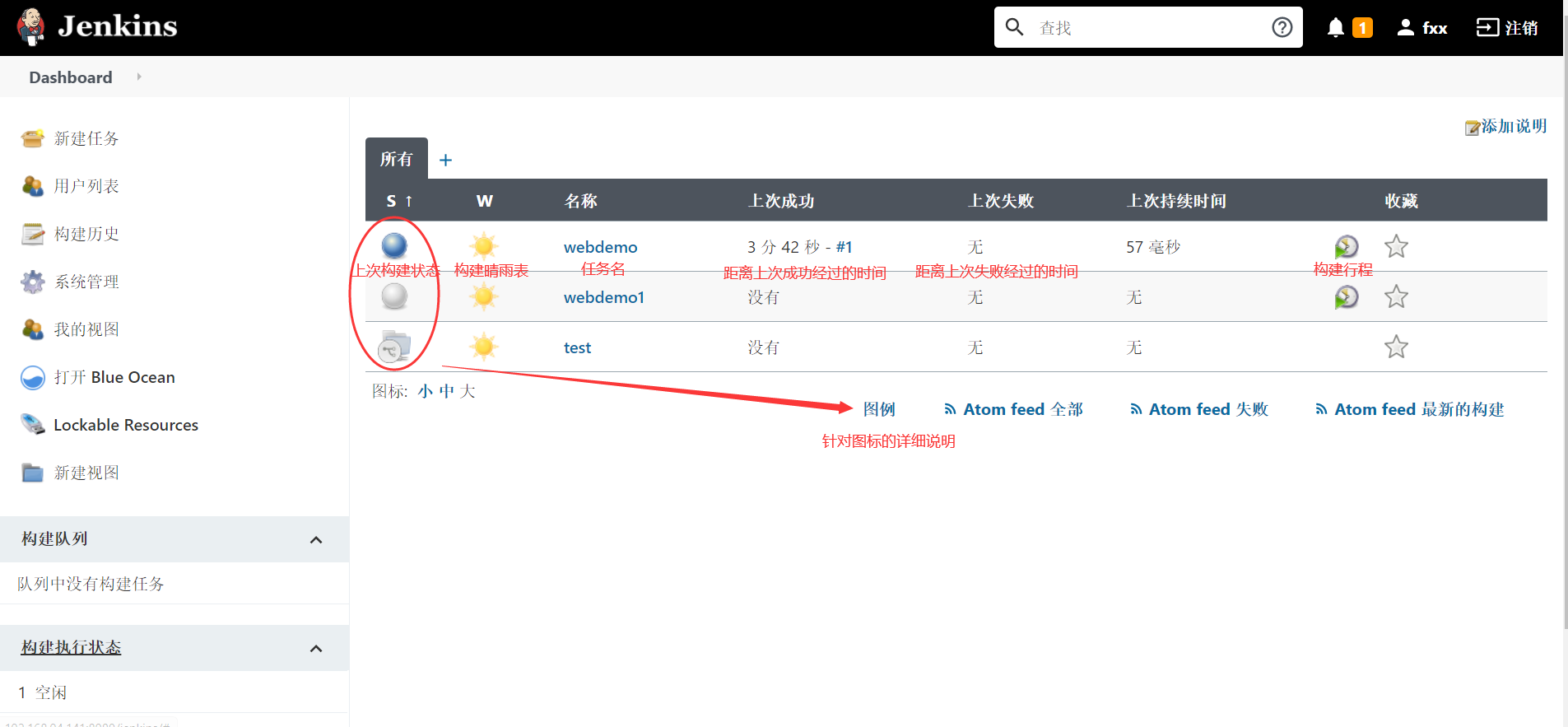Open search help question mark icon

point(1282,27)
